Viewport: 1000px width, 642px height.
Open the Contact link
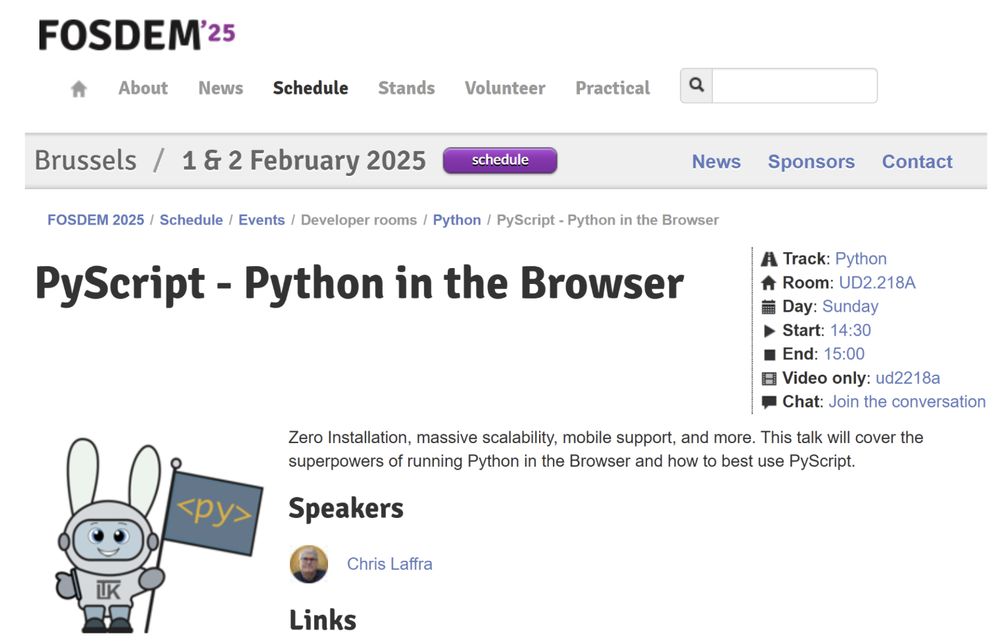click(x=917, y=161)
